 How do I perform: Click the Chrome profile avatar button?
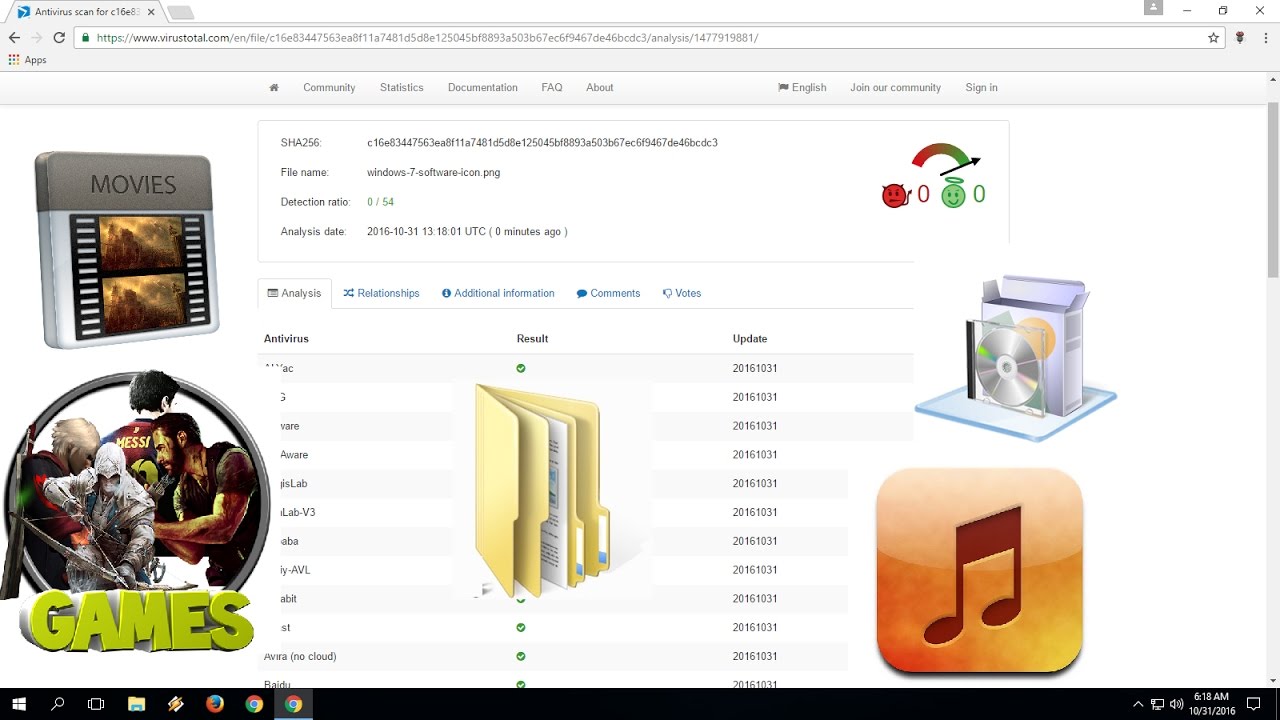point(1155,7)
